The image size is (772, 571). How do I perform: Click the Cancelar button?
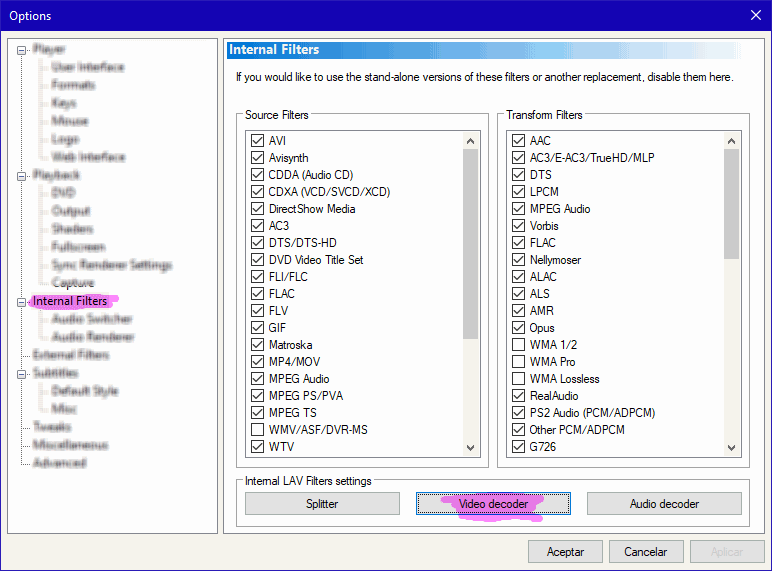(x=646, y=552)
